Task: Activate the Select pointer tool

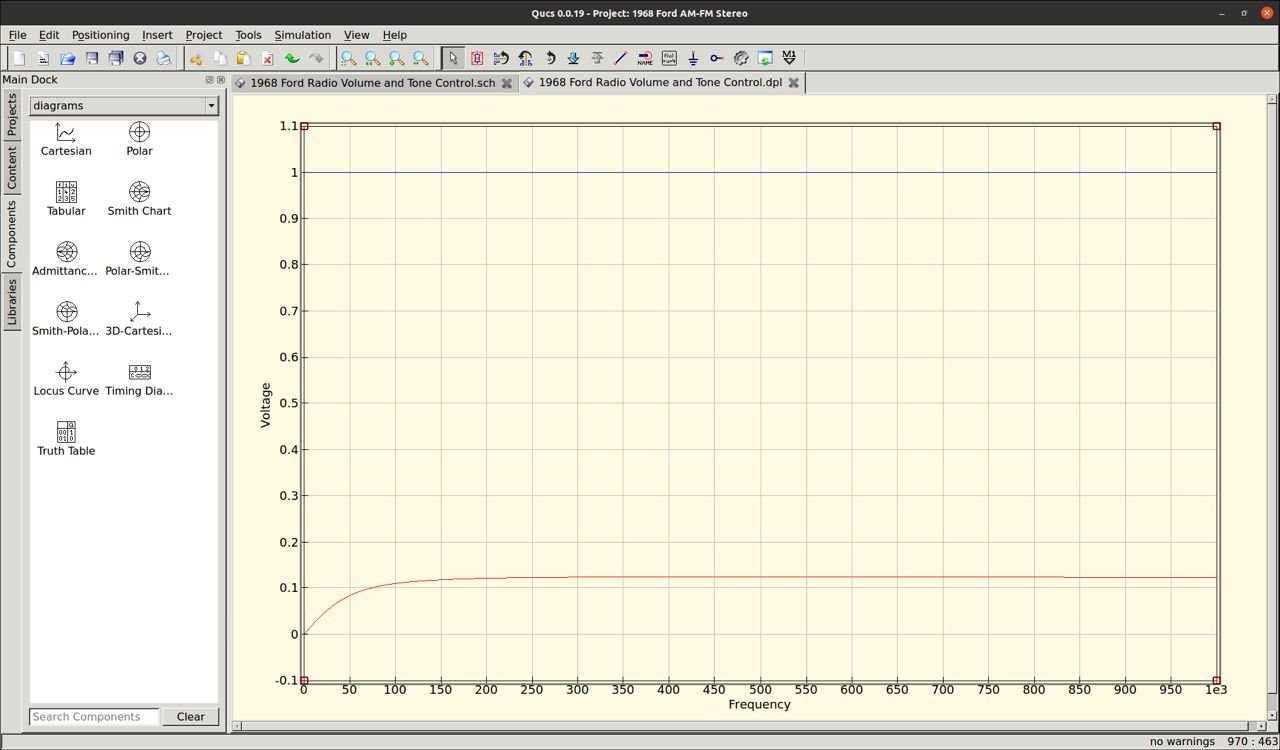Action: pos(453,59)
